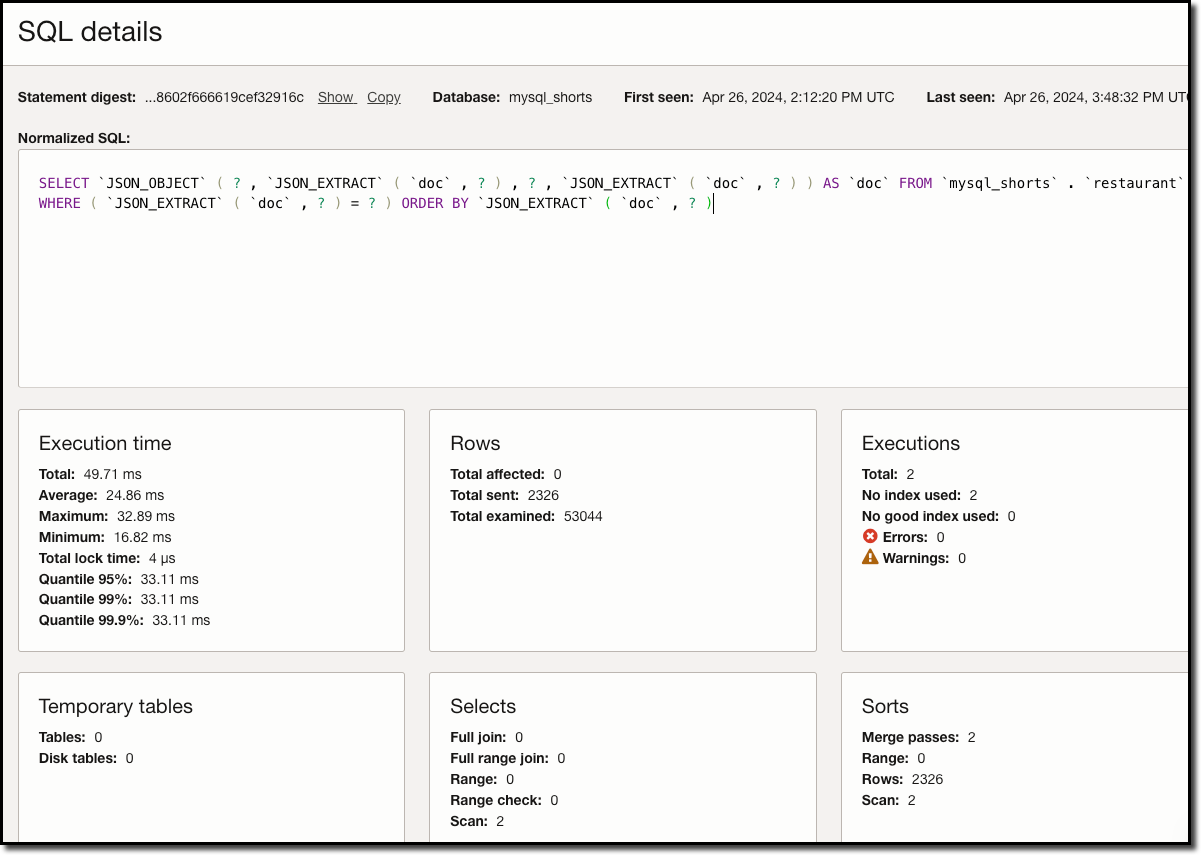Click the mysql_shorts database name
The image size is (1201, 855).
pos(550,97)
